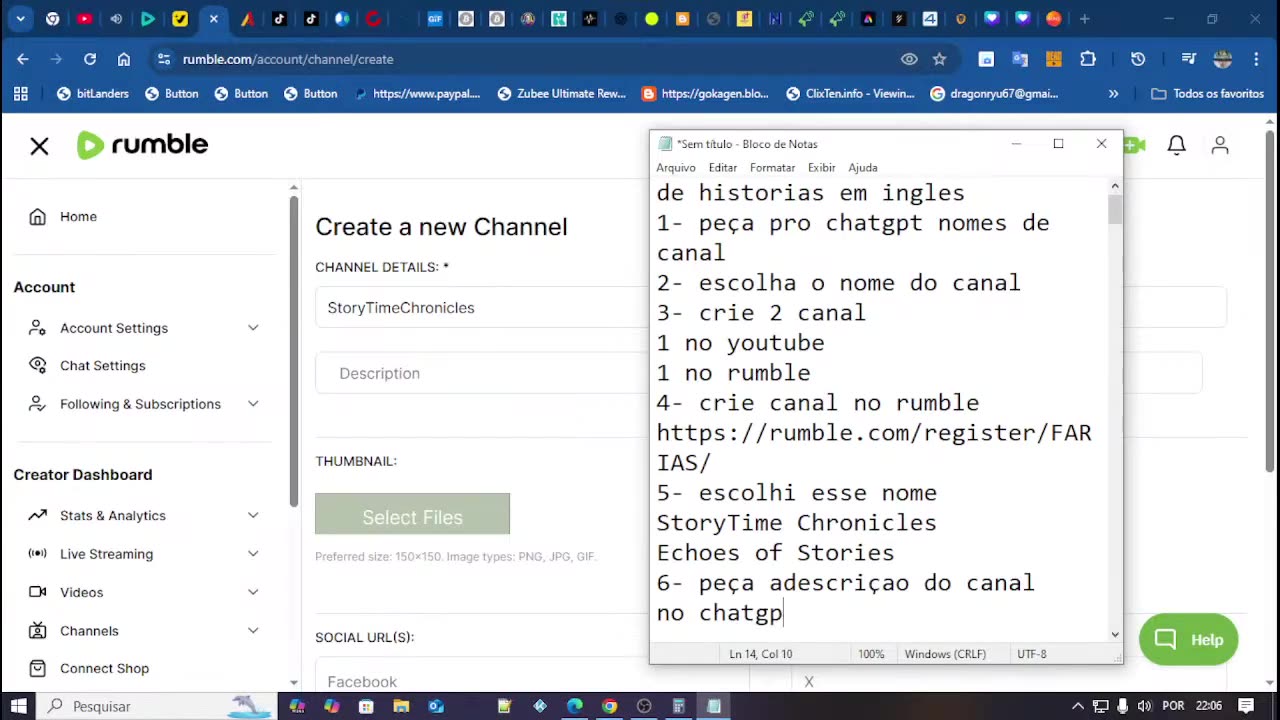Click Select Files thumbnail button
1280x720 pixels.
pyautogui.click(x=412, y=515)
